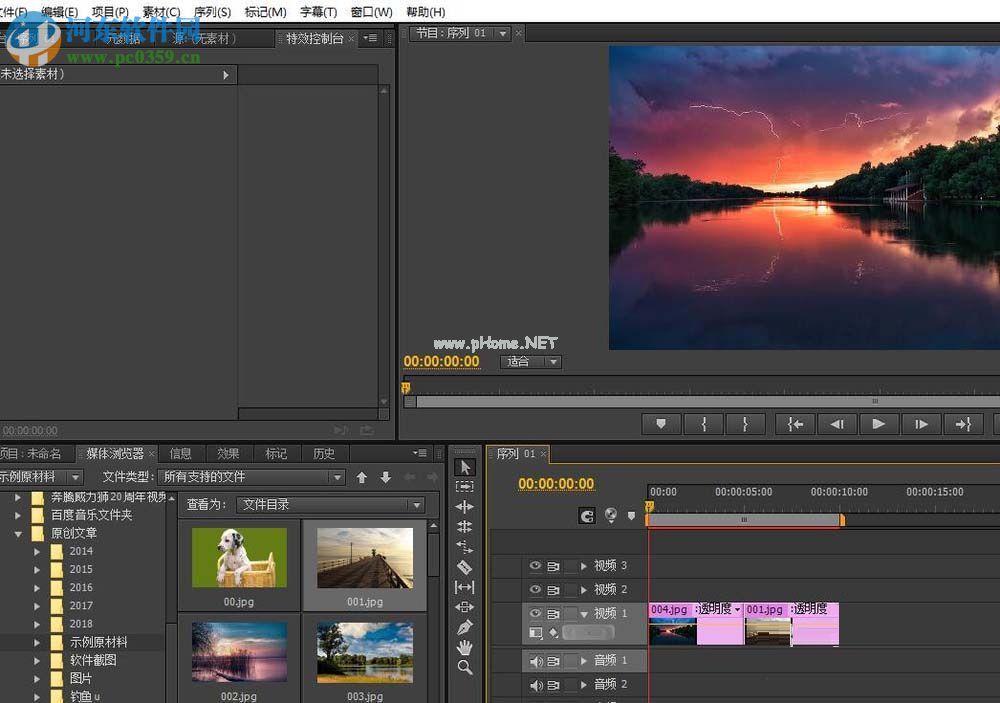
Task: Select the Pen tool in the toolbox
Action: click(464, 627)
